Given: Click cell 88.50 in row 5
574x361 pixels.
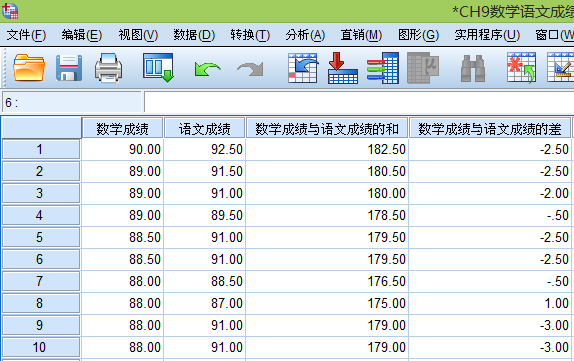Looking at the screenshot, I should 122,237.
